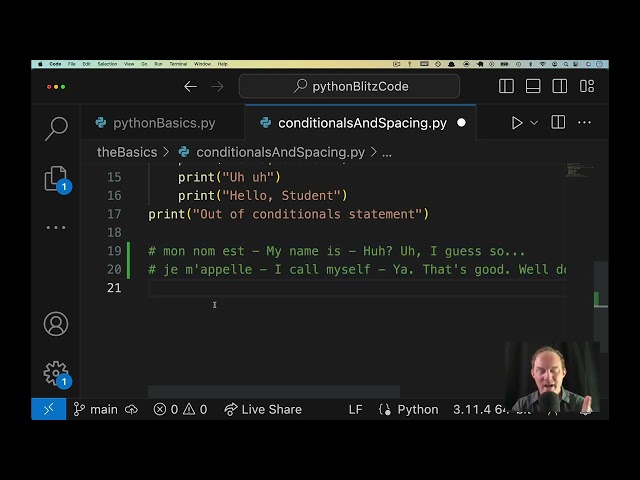Click conditionalsAndSpacing.py in the breadcrumb

tap(280, 152)
